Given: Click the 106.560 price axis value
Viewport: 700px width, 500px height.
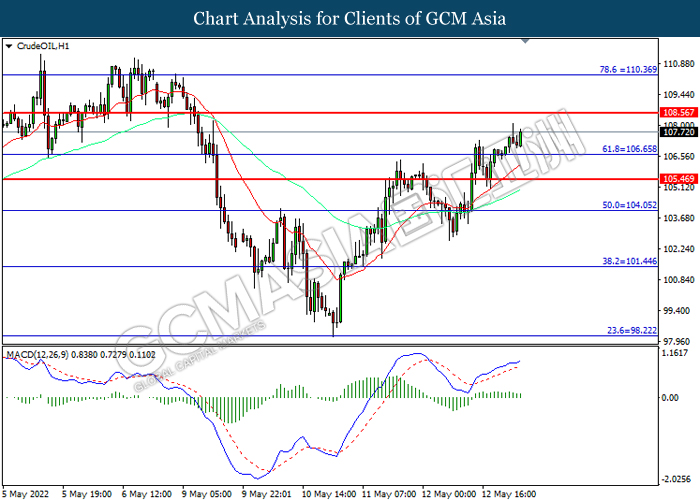Looking at the screenshot, I should 679,156.
